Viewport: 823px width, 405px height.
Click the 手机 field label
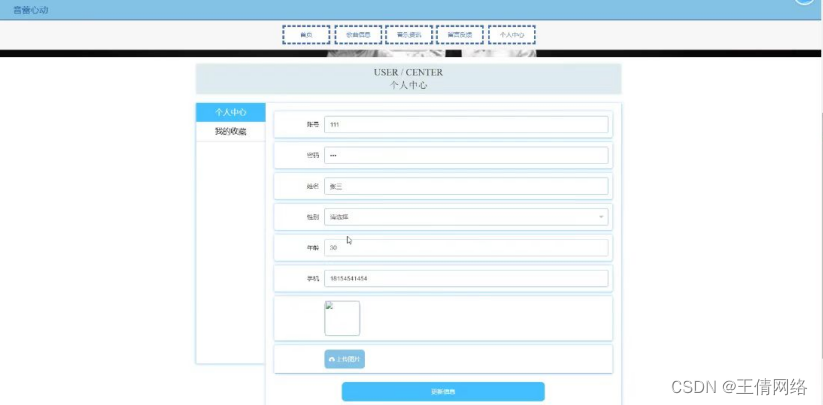(x=313, y=279)
